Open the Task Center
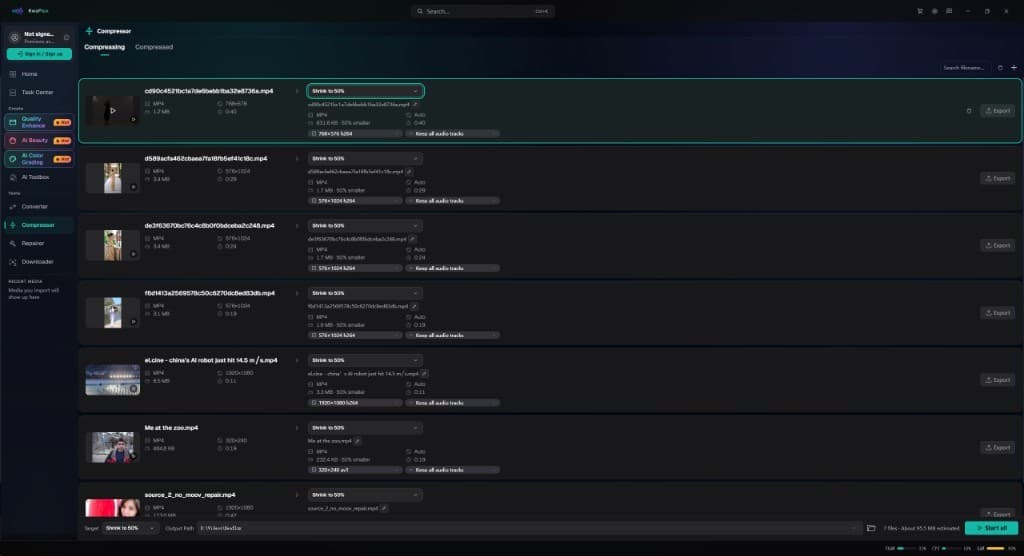The width and height of the screenshot is (1024, 556). coord(37,93)
